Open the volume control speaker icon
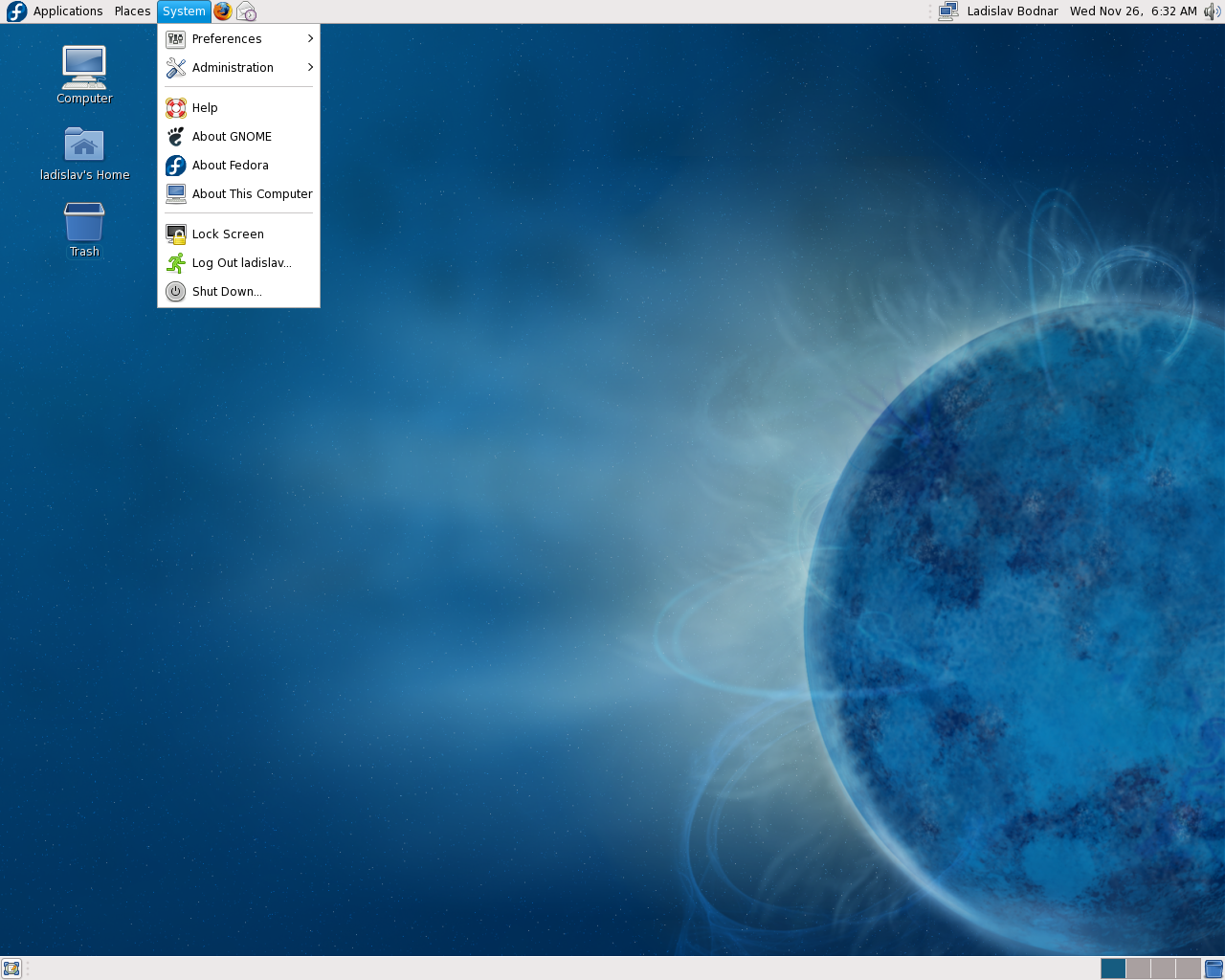Image resolution: width=1225 pixels, height=980 pixels. pyautogui.click(x=1212, y=11)
